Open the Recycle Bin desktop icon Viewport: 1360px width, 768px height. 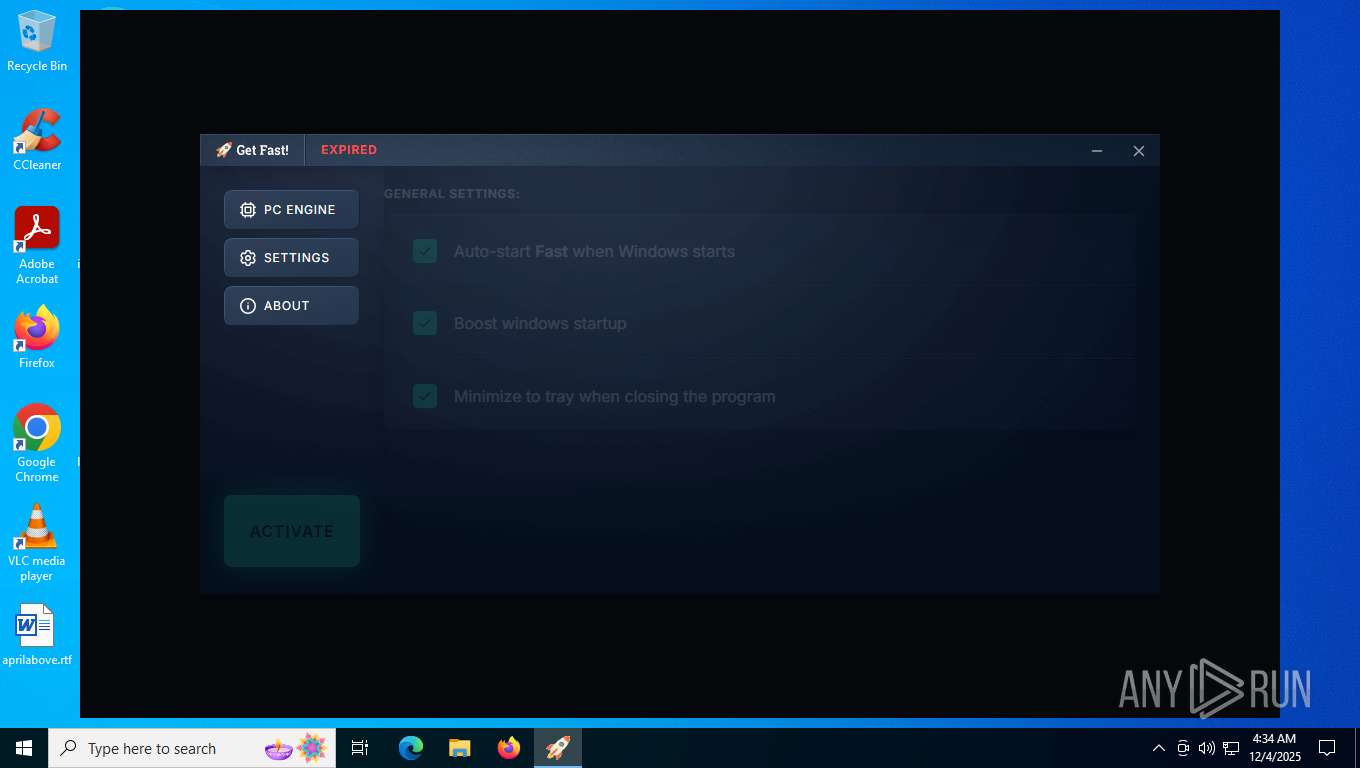click(37, 41)
